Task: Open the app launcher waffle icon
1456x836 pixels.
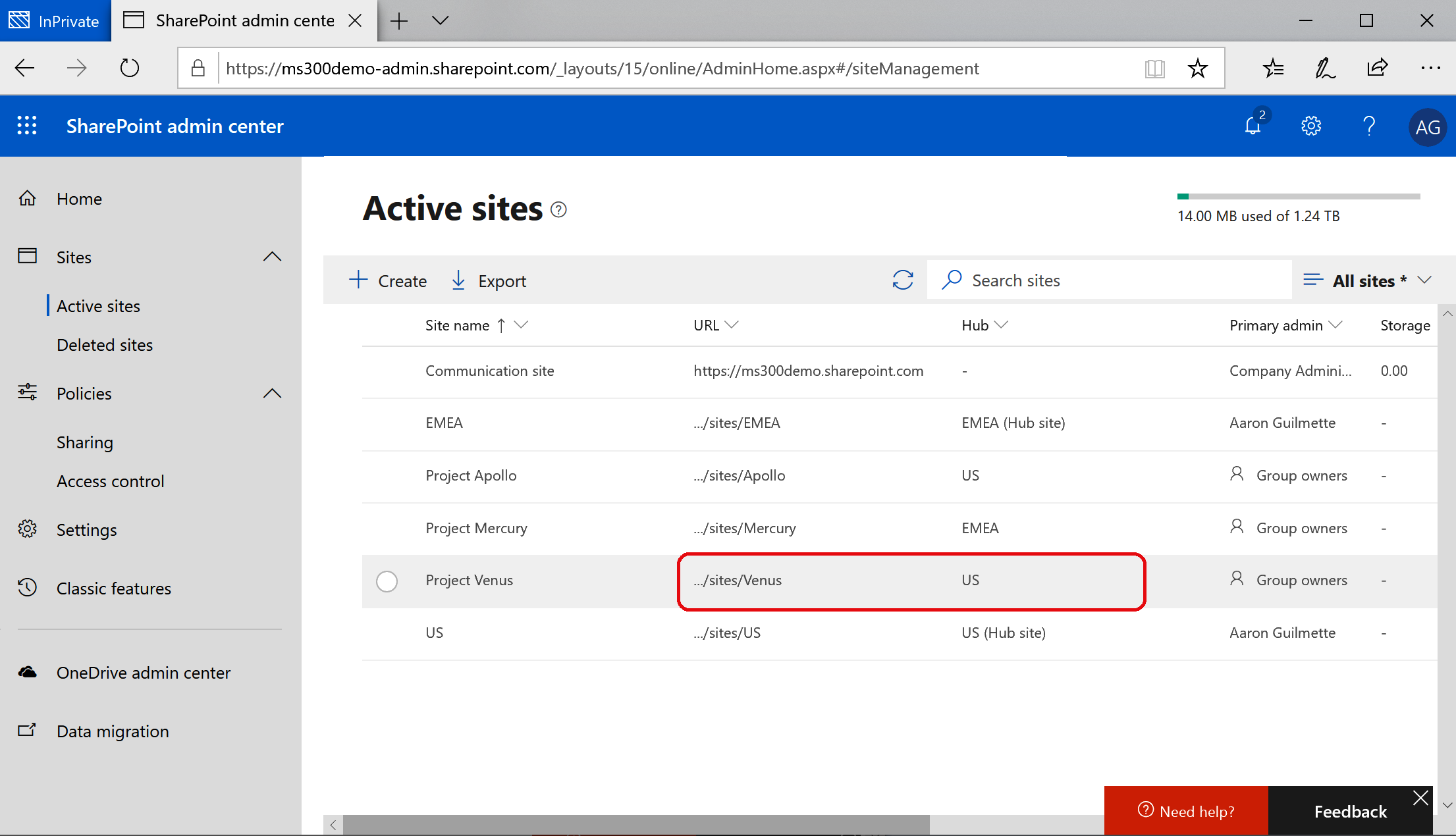Action: tap(27, 126)
